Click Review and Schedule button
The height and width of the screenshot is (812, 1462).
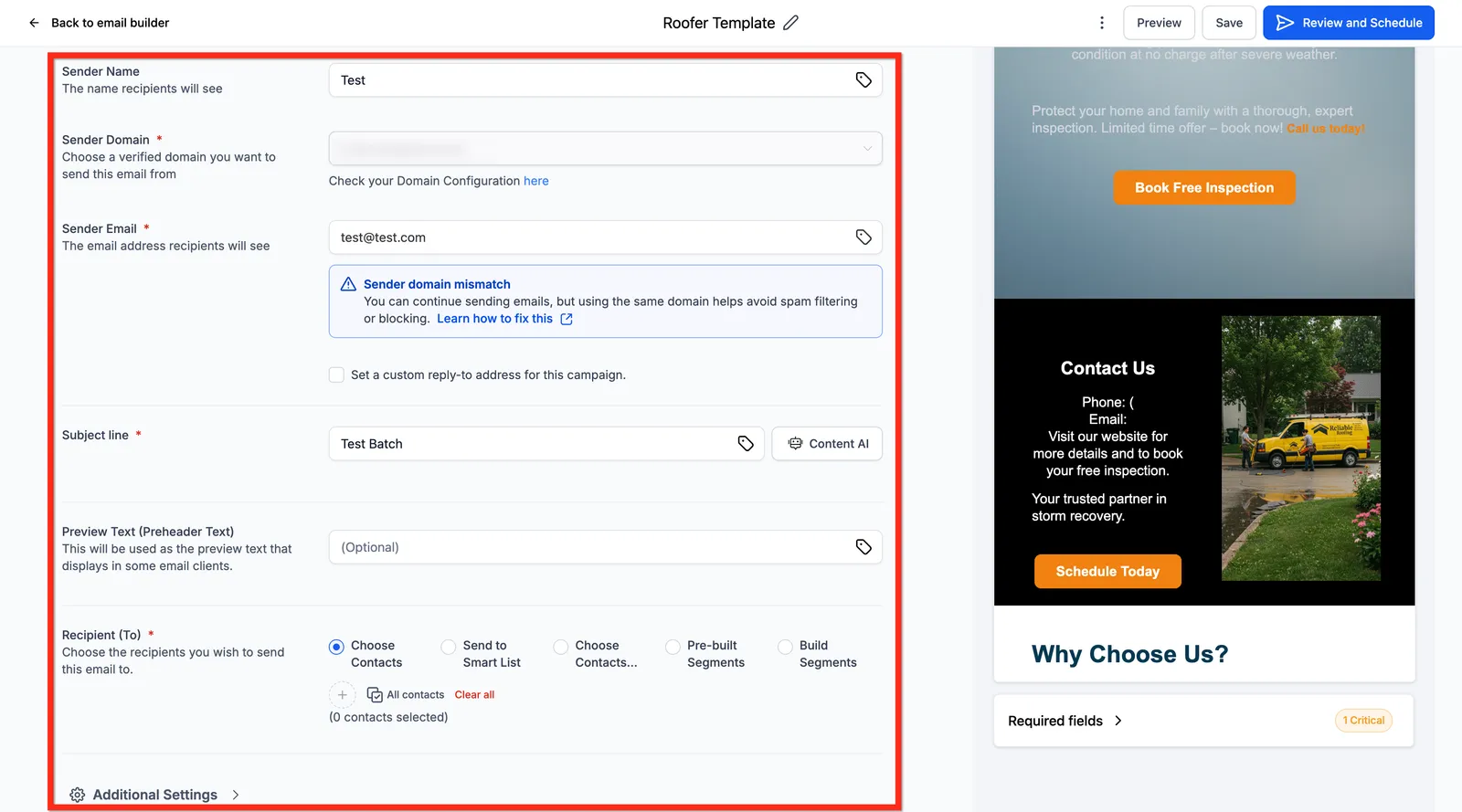[1349, 23]
